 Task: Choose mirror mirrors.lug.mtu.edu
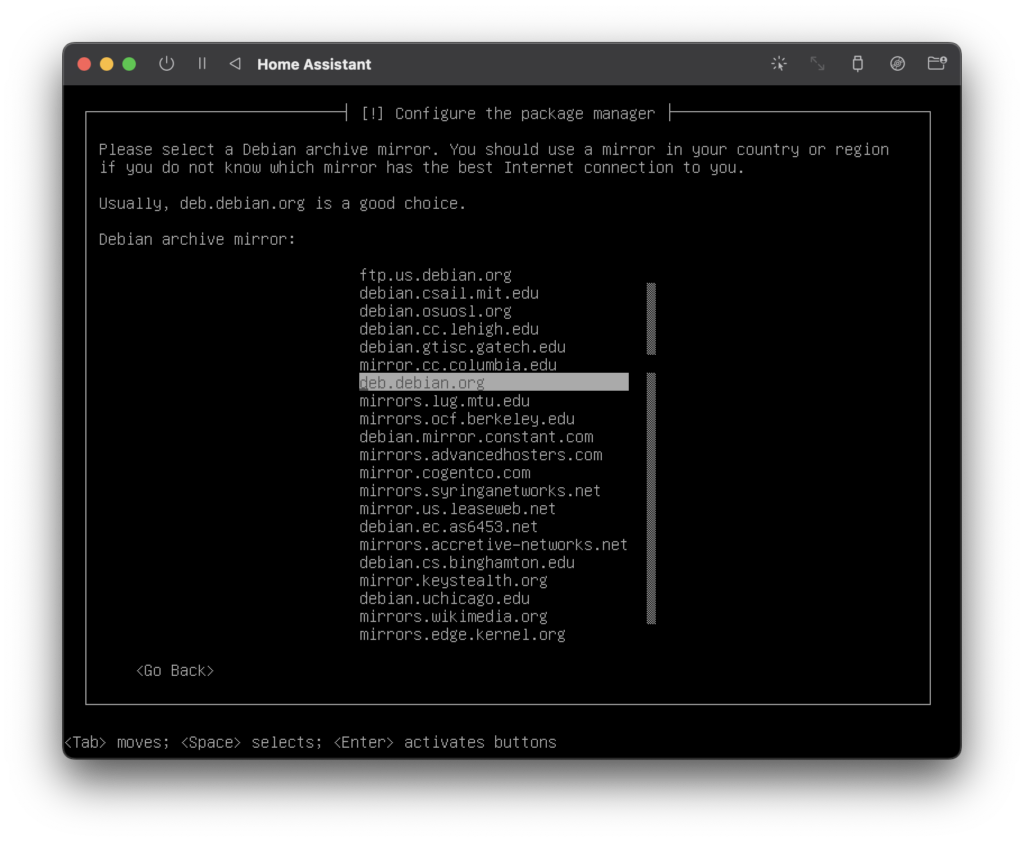tap(444, 401)
